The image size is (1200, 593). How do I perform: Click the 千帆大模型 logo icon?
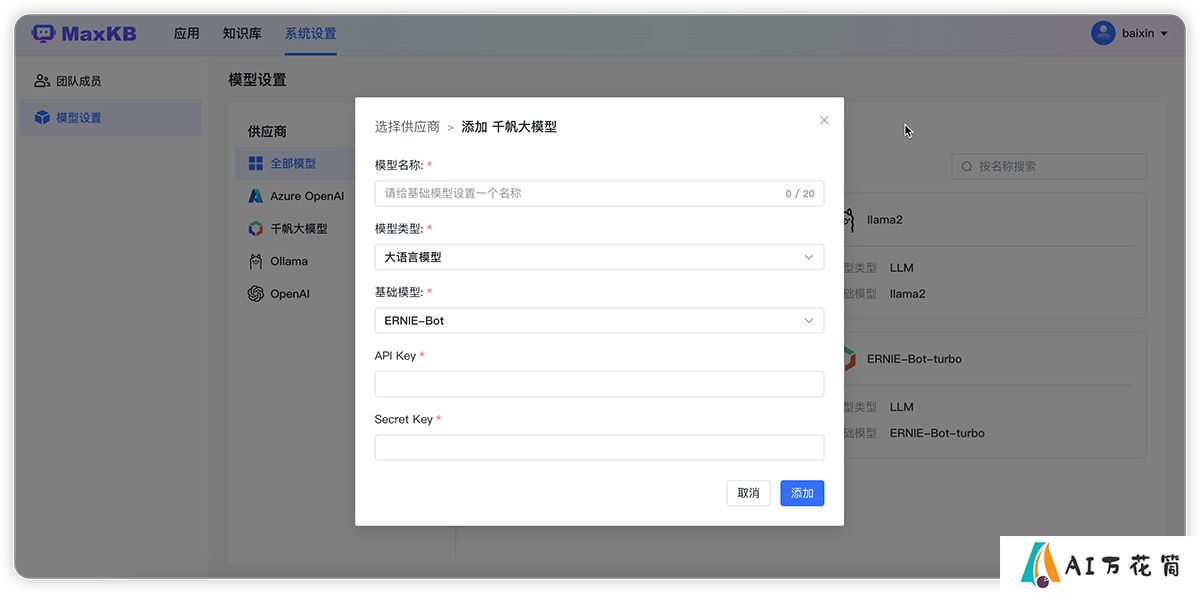pyautogui.click(x=255, y=229)
